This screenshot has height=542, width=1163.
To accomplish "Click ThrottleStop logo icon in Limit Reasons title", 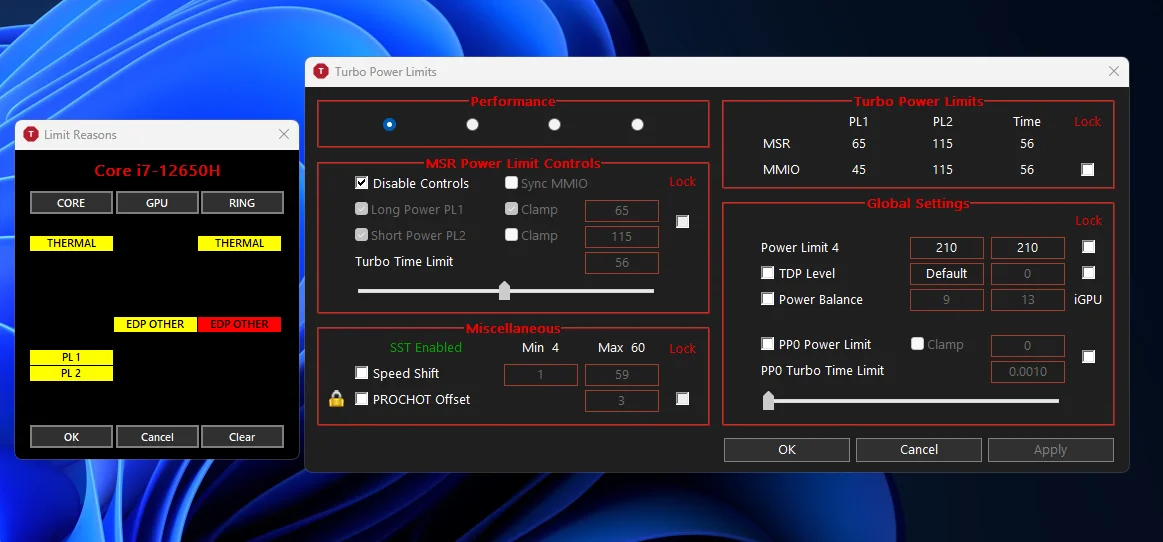I will [x=31, y=134].
